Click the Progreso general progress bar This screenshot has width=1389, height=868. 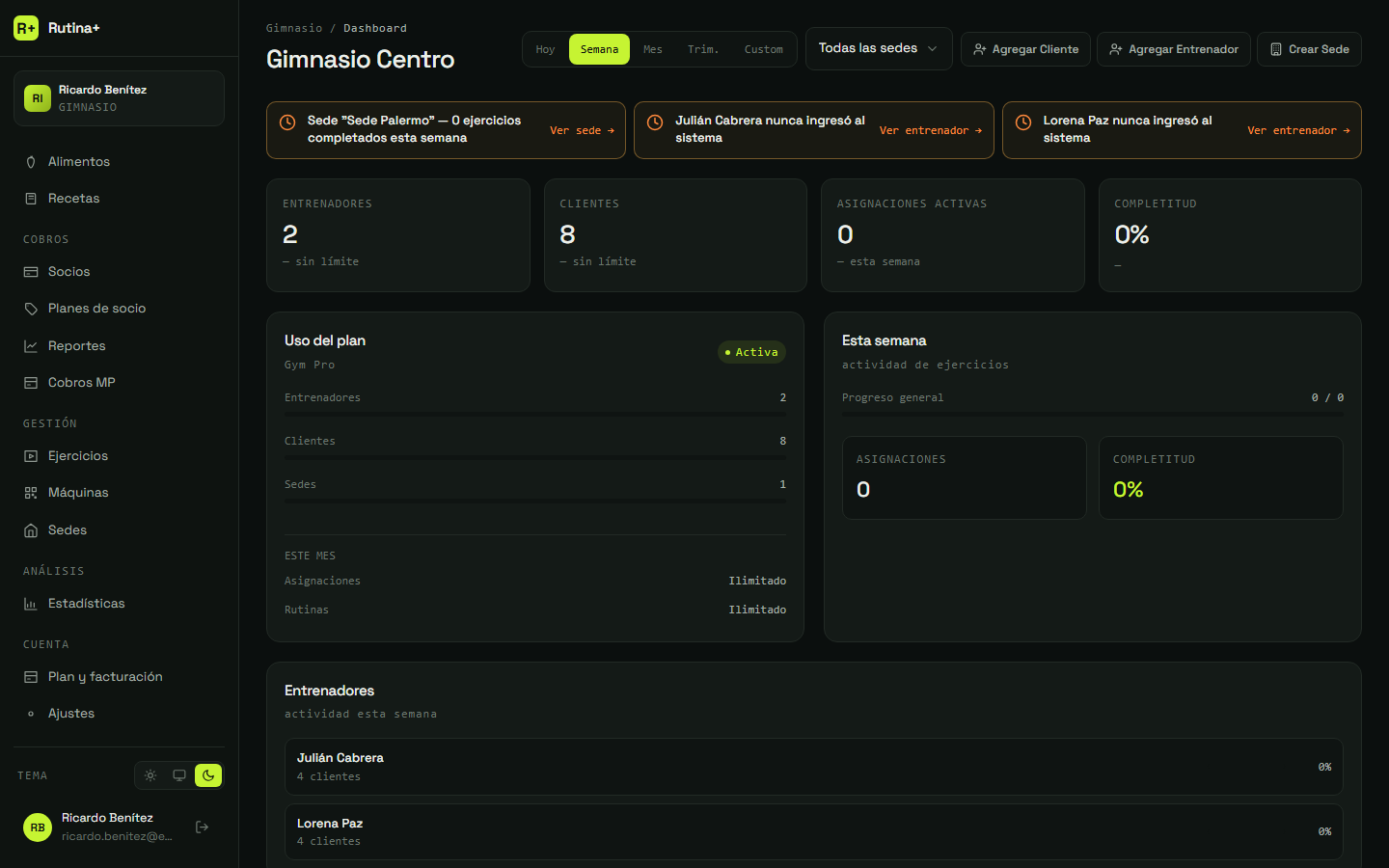(x=1093, y=414)
